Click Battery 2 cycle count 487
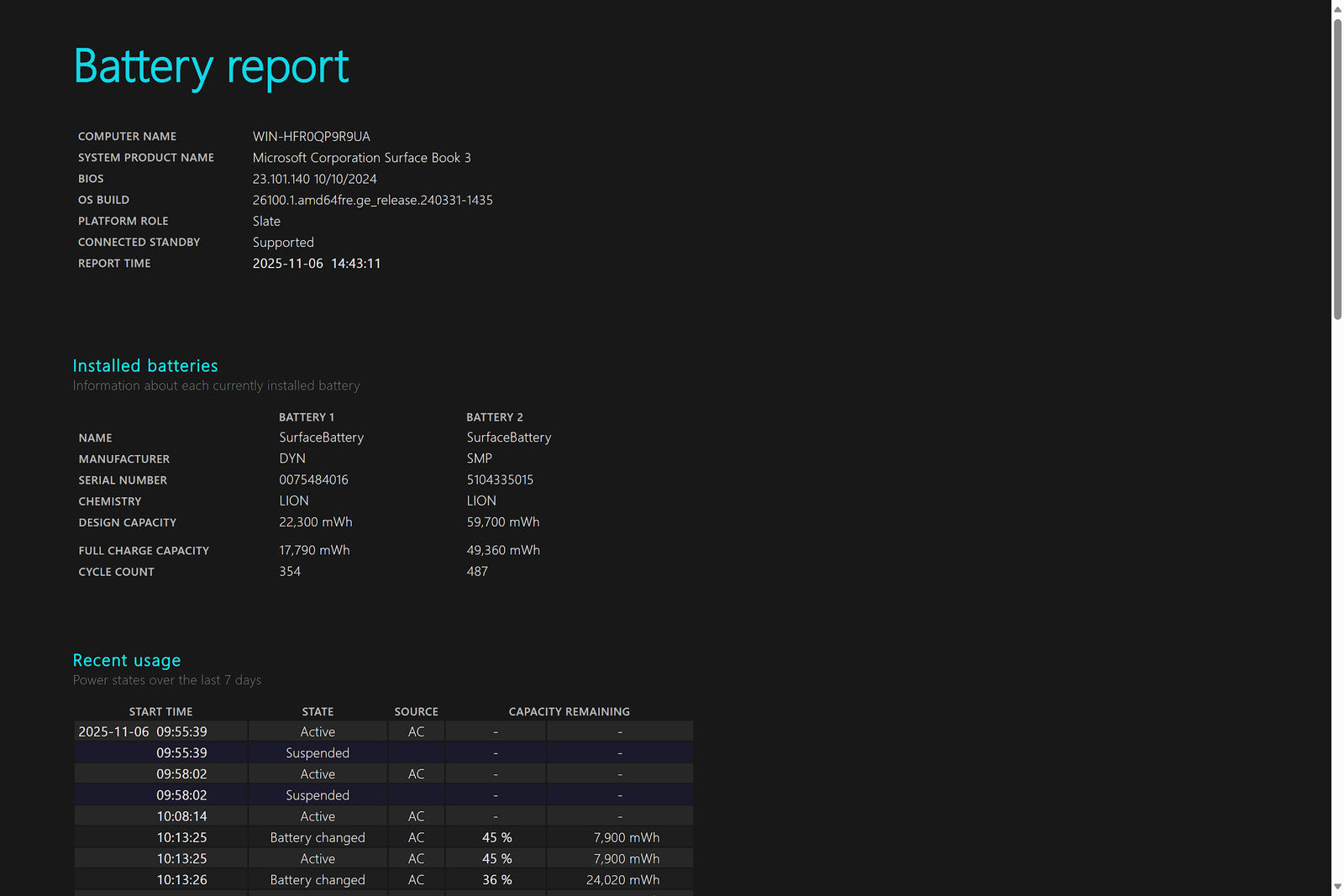 point(477,572)
